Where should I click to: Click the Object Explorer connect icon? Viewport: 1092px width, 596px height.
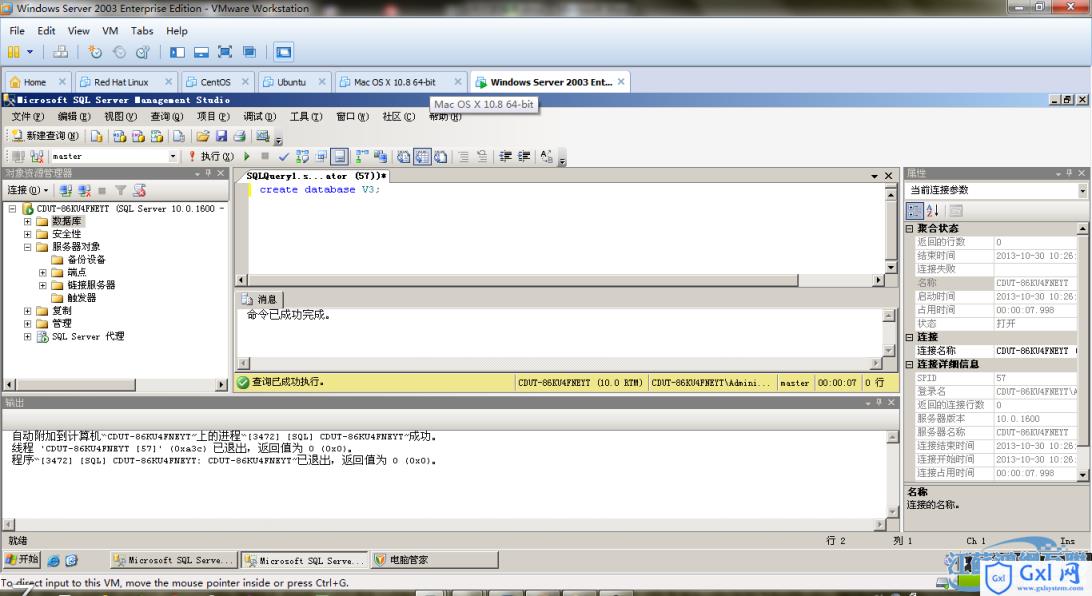pos(65,190)
